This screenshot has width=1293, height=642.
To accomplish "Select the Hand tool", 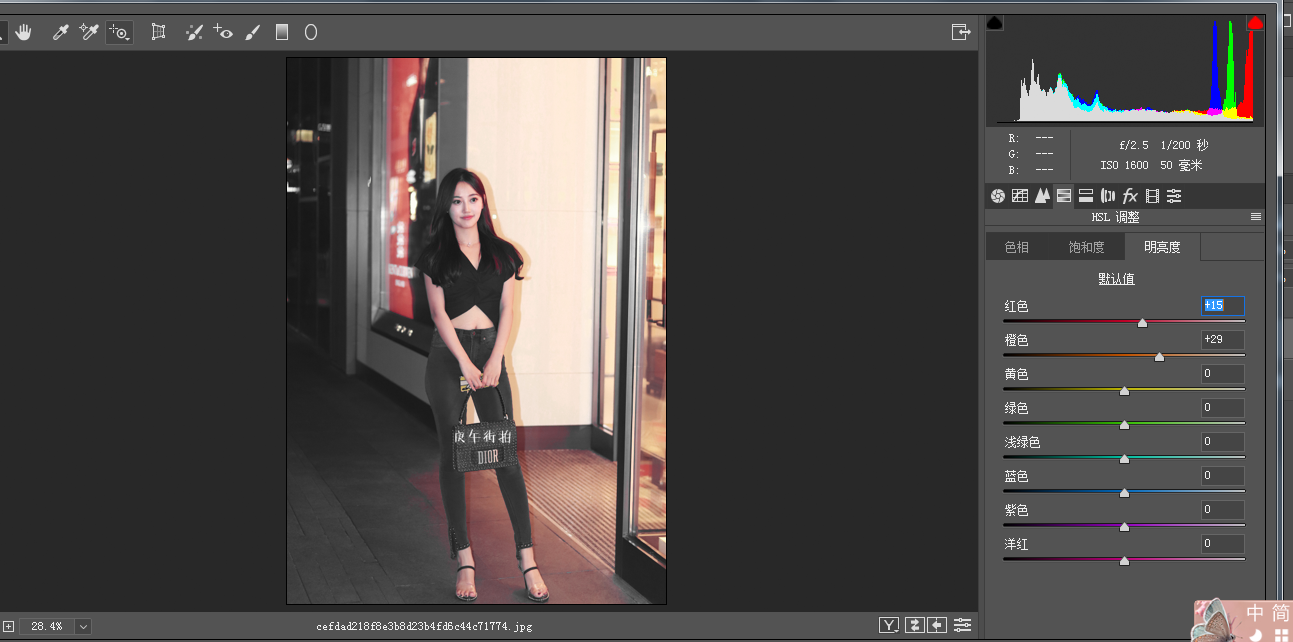I will click(x=23, y=32).
